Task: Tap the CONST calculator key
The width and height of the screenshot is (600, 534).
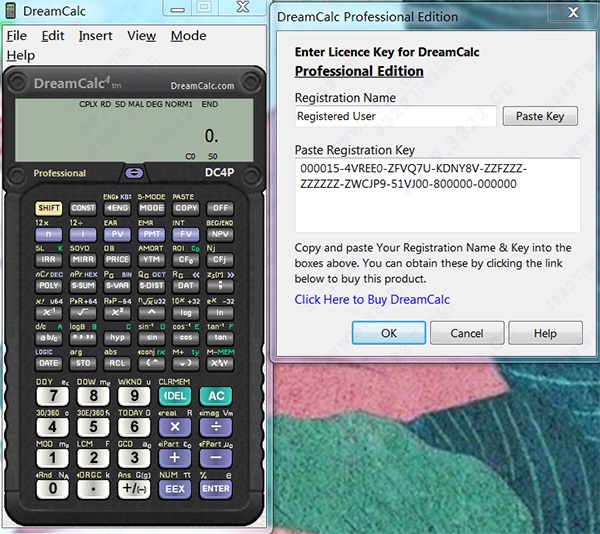Action: tap(83, 208)
